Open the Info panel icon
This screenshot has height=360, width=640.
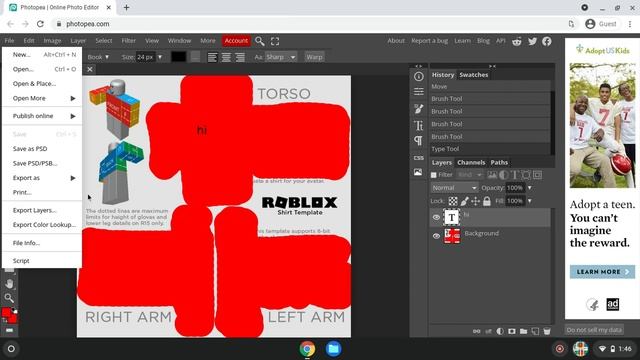pos(418,76)
